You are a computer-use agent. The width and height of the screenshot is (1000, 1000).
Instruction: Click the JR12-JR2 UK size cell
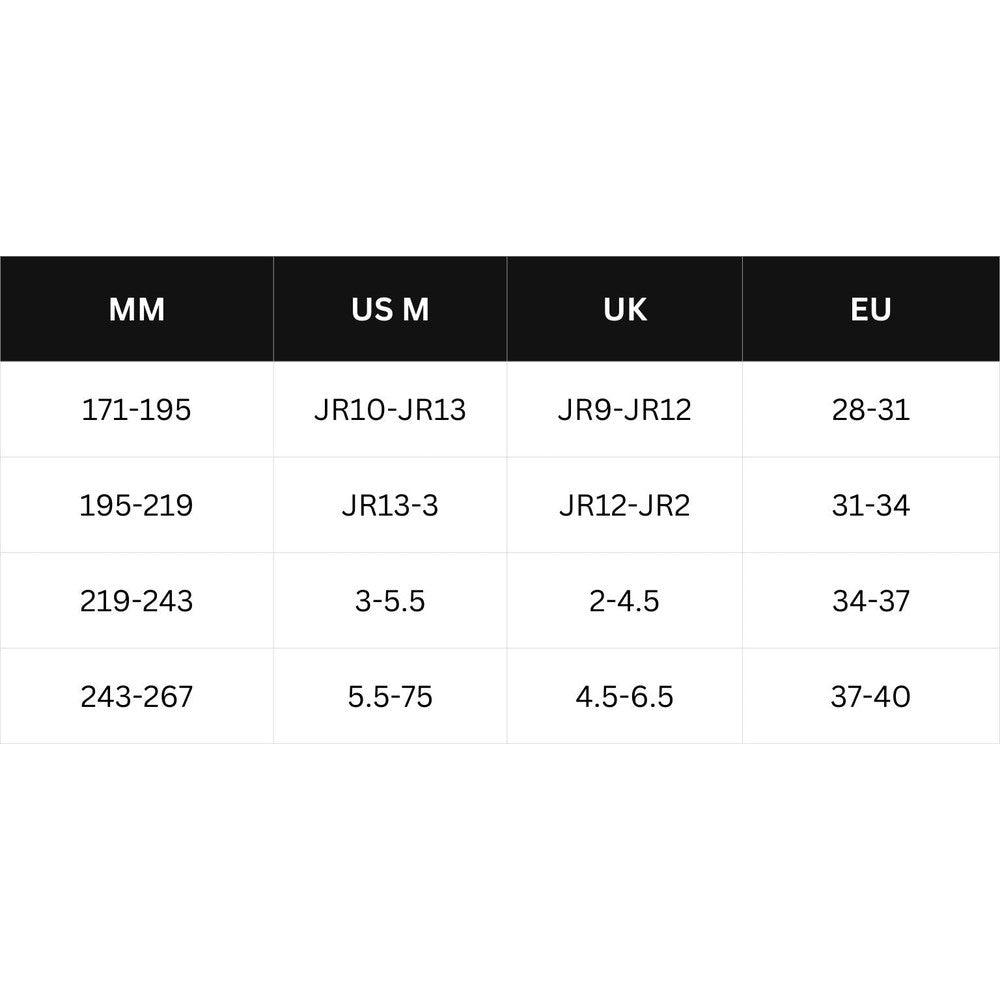(x=625, y=506)
